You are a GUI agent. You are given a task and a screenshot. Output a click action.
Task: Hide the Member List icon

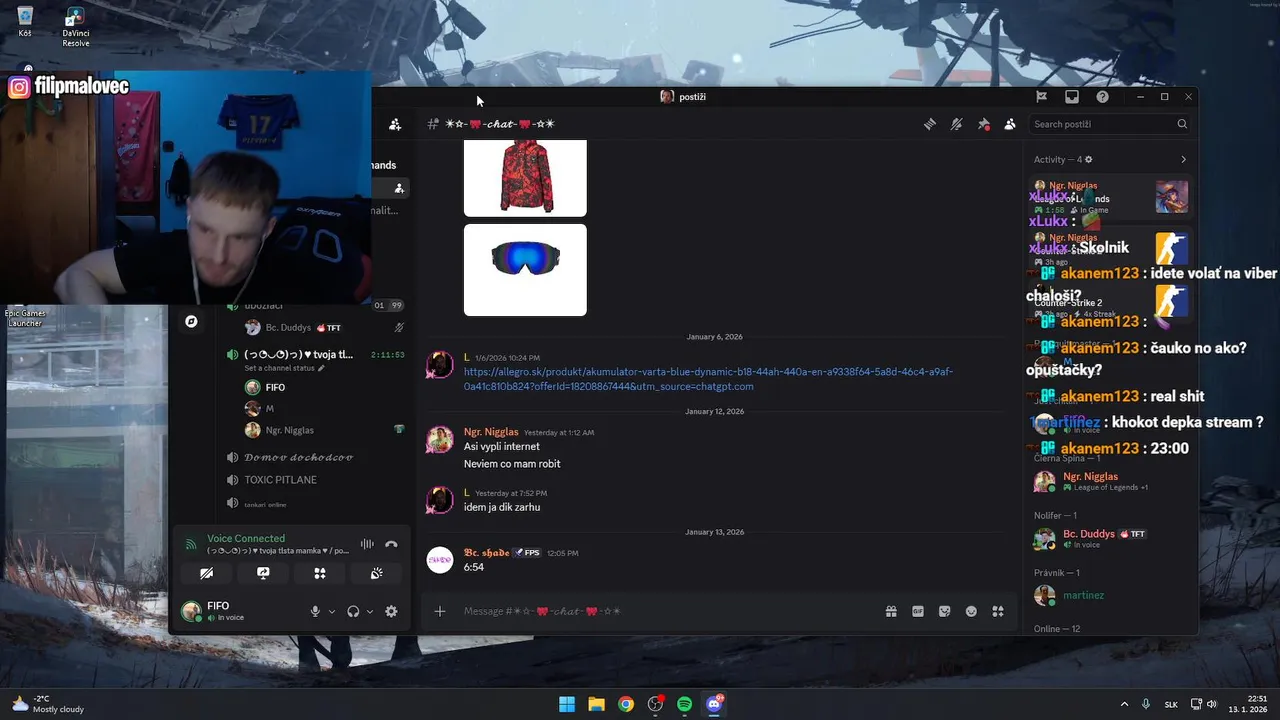pos(1010,124)
